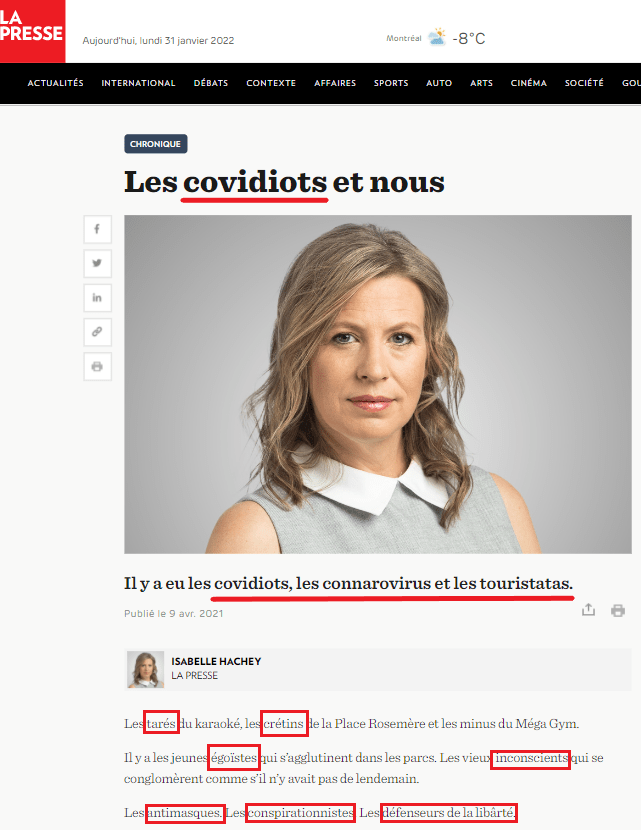Navigate to the Affaires section
This screenshot has width=641, height=830.
click(x=335, y=83)
